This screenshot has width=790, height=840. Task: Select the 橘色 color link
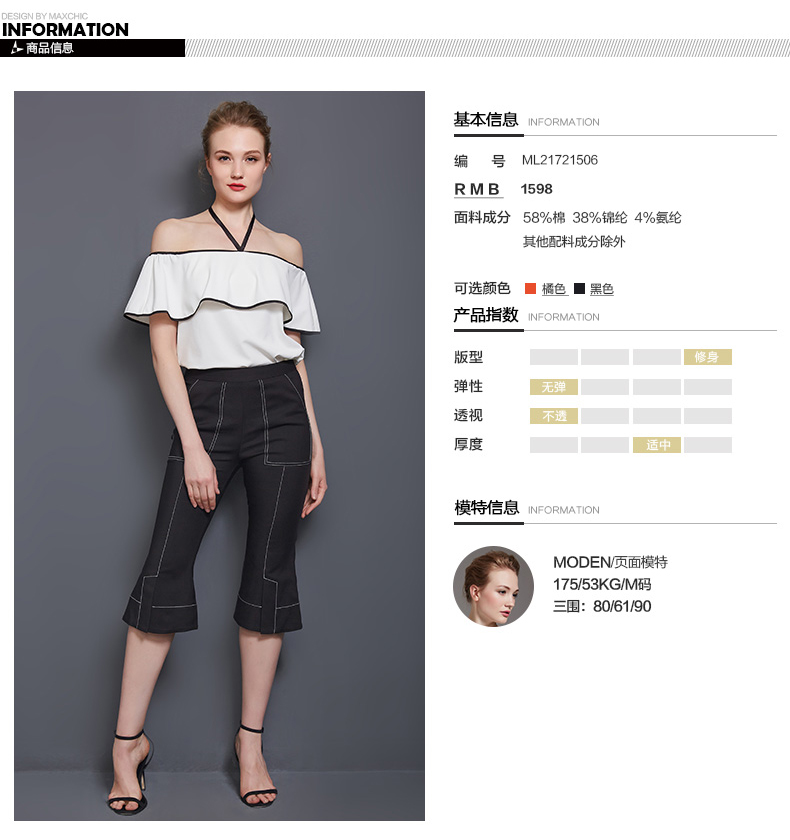(x=554, y=289)
